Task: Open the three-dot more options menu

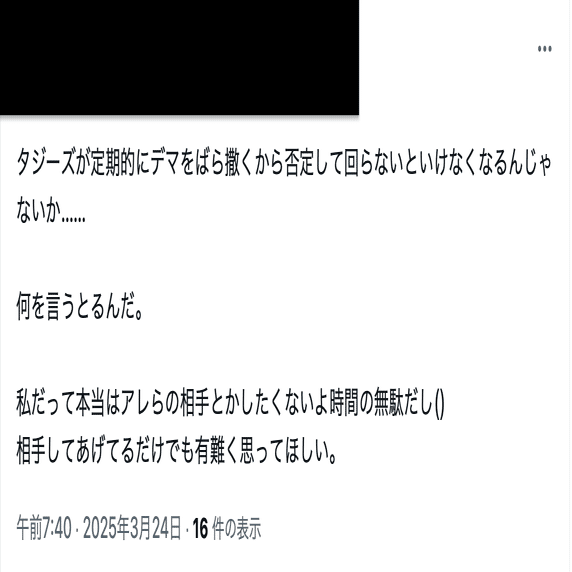Action: 544,49
